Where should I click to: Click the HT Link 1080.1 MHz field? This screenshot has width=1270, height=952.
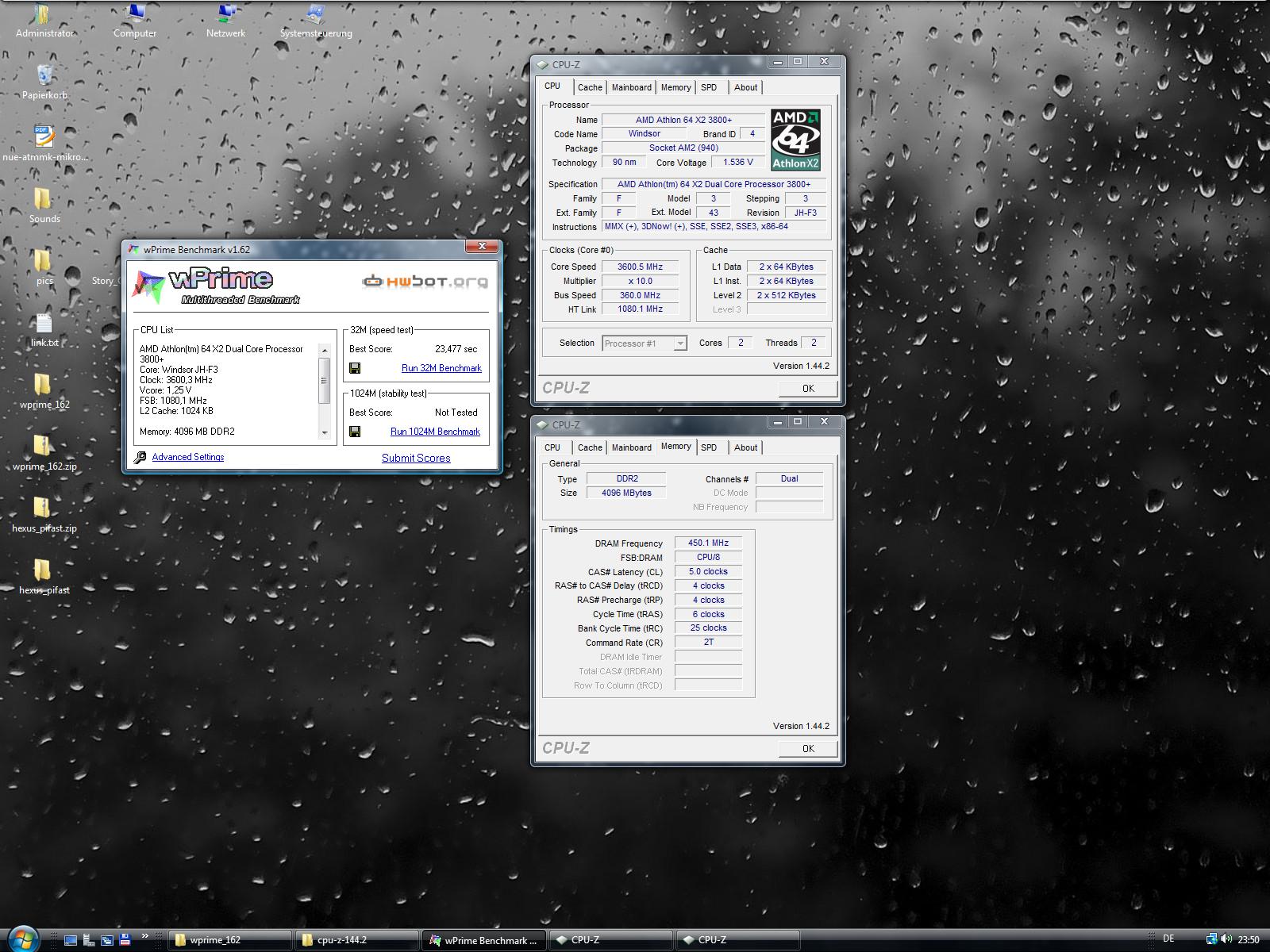click(x=641, y=309)
